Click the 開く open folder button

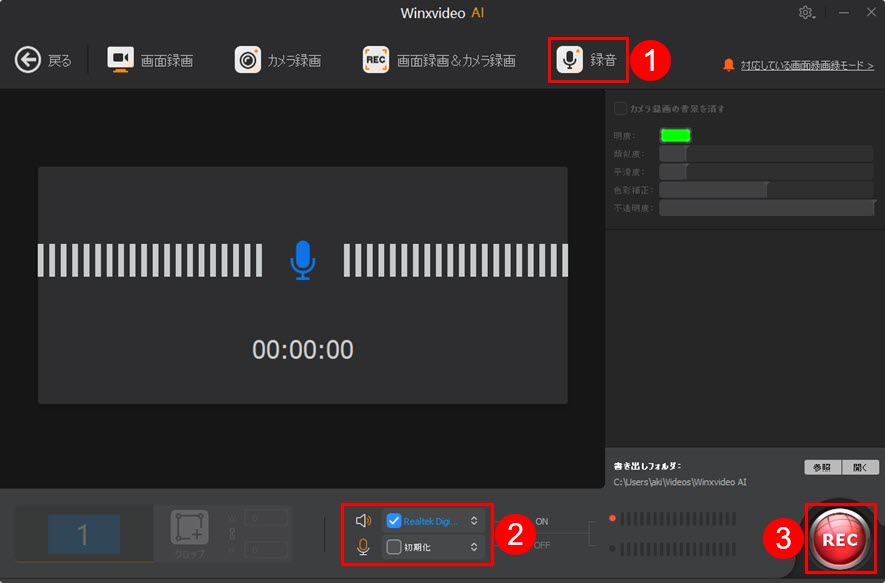pos(860,467)
